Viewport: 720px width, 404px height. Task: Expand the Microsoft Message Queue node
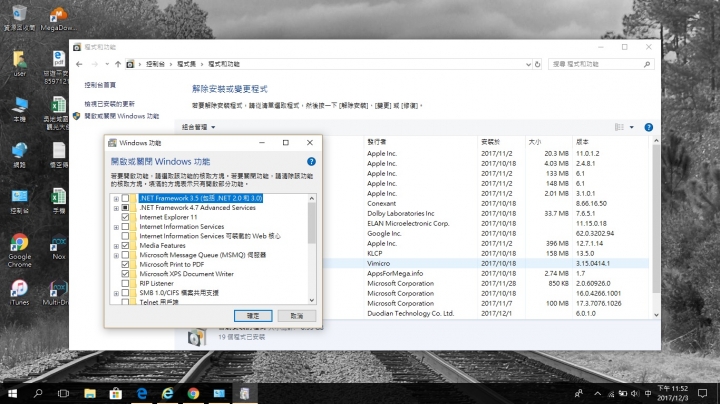pos(116,255)
